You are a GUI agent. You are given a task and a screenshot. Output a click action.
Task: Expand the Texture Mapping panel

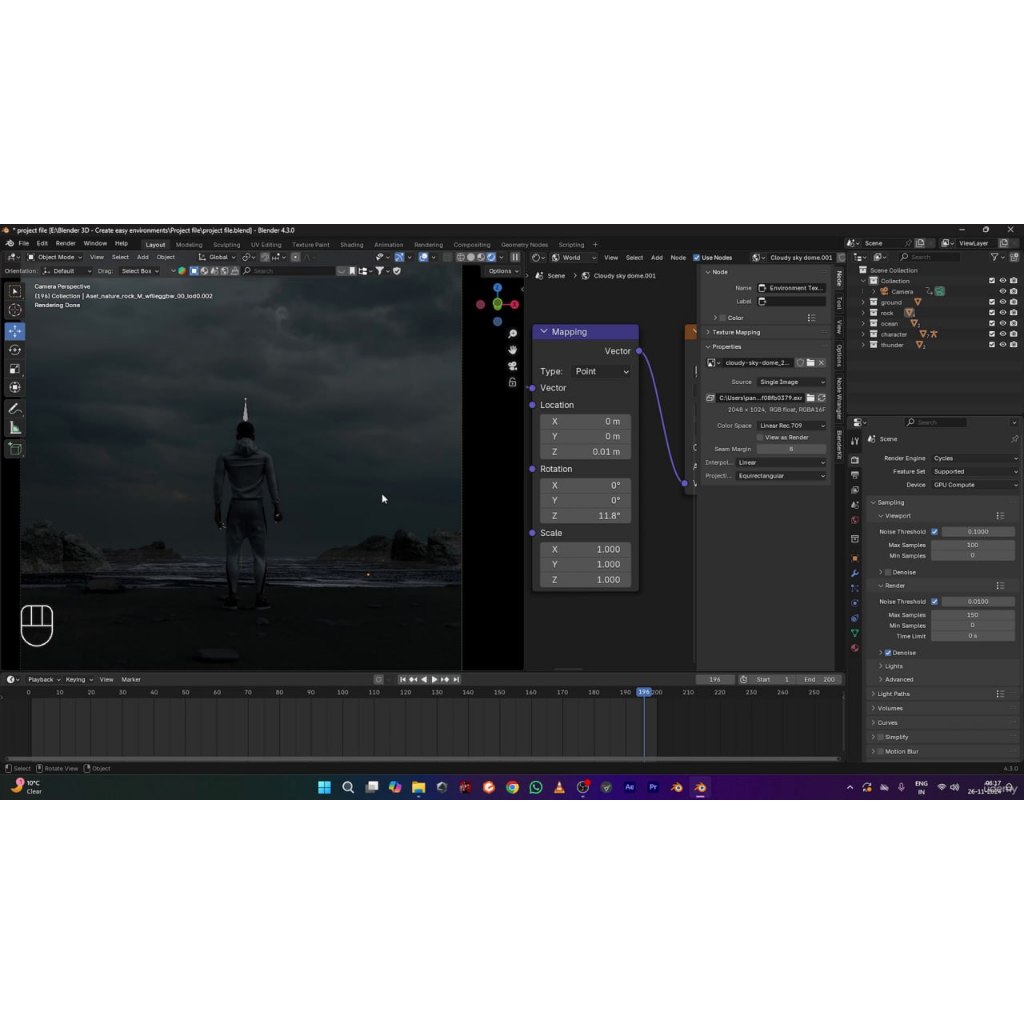pyautogui.click(x=735, y=332)
